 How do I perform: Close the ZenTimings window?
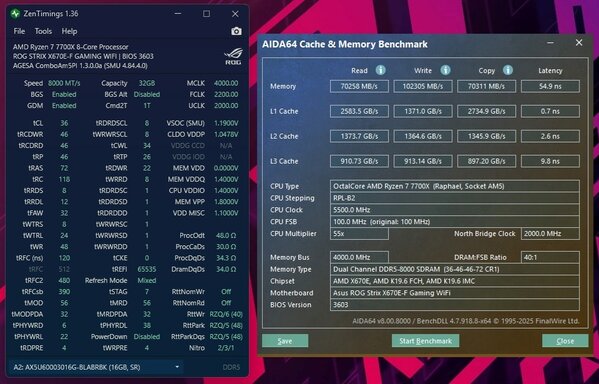pyautogui.click(x=235, y=14)
